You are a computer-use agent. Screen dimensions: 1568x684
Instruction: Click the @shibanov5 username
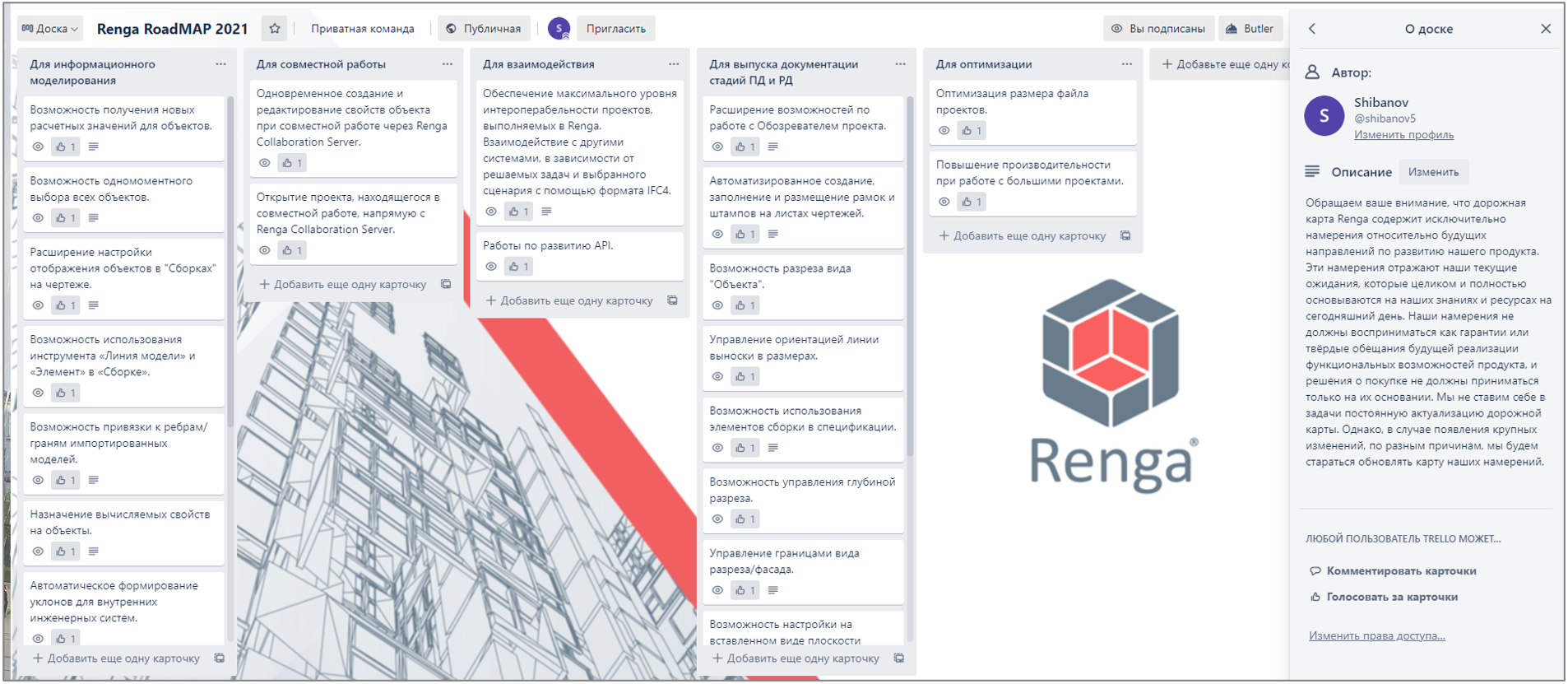coord(1385,119)
